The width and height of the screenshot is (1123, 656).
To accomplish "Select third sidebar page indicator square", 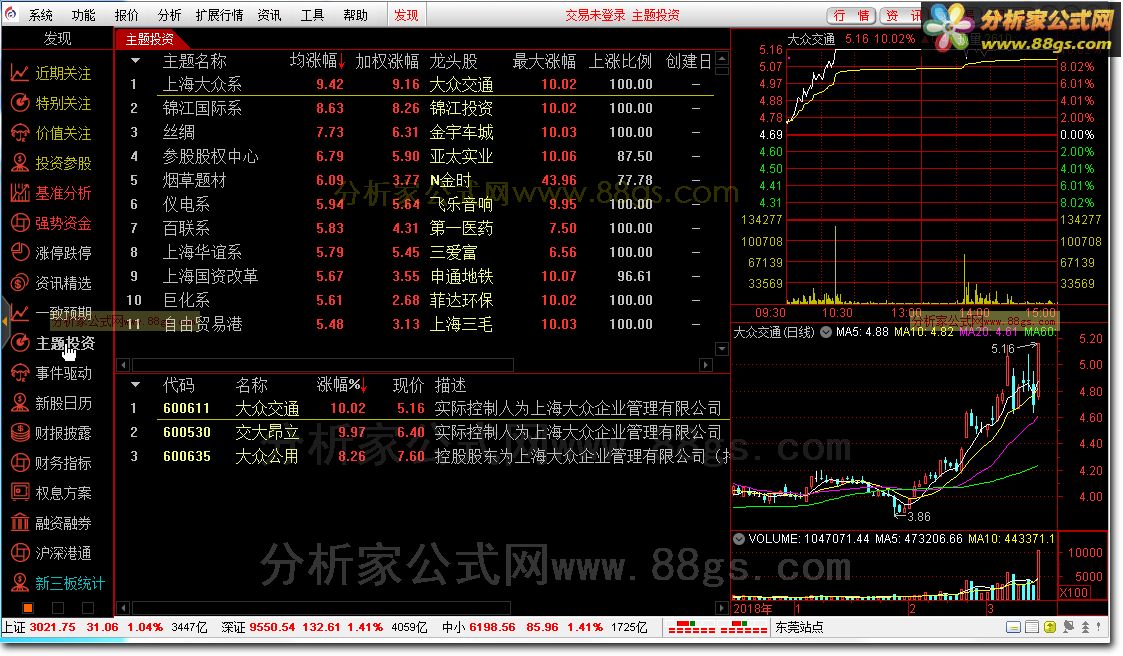I will point(88,608).
